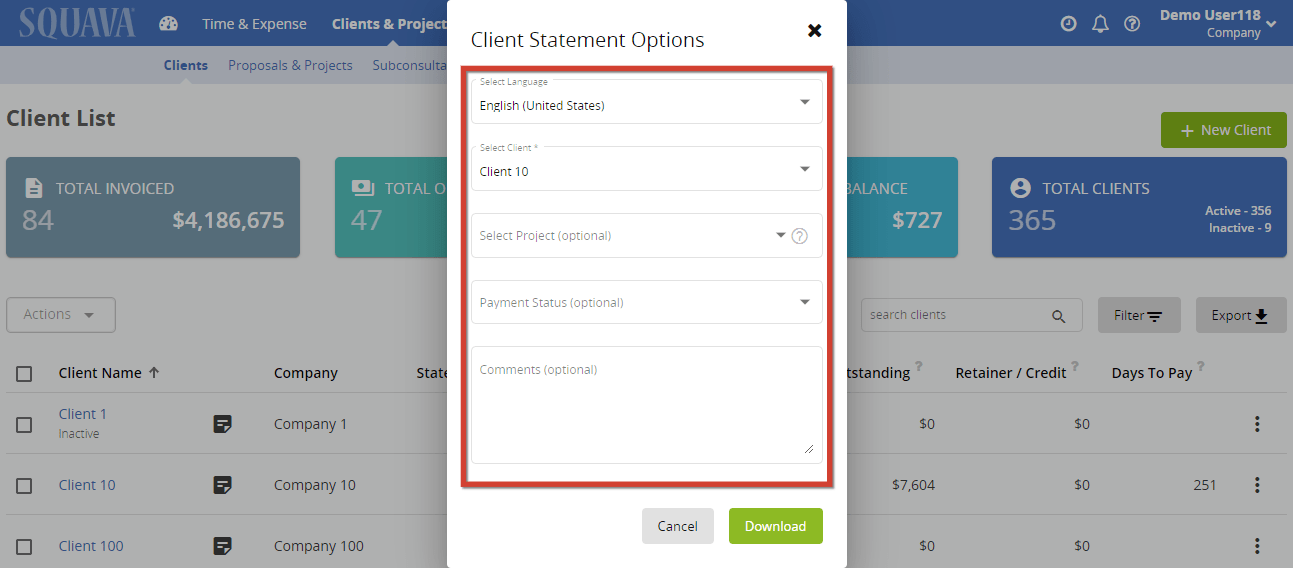This screenshot has height=568, width=1293.
Task: Click the Download button
Action: pyautogui.click(x=775, y=526)
